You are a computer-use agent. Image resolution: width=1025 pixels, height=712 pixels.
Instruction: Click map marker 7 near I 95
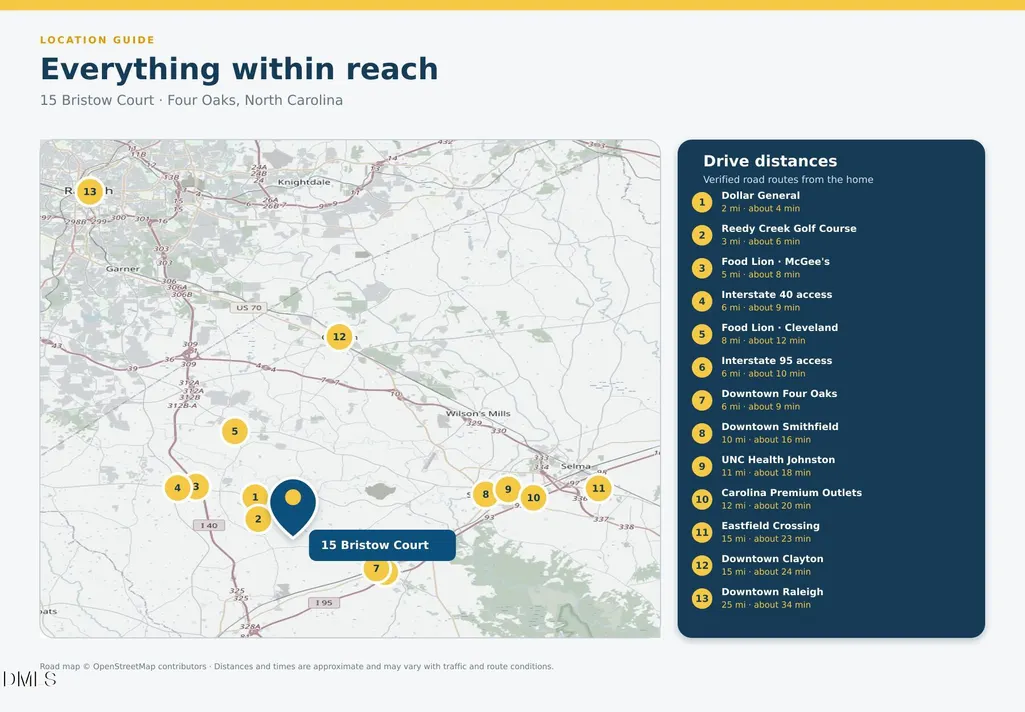click(x=376, y=569)
